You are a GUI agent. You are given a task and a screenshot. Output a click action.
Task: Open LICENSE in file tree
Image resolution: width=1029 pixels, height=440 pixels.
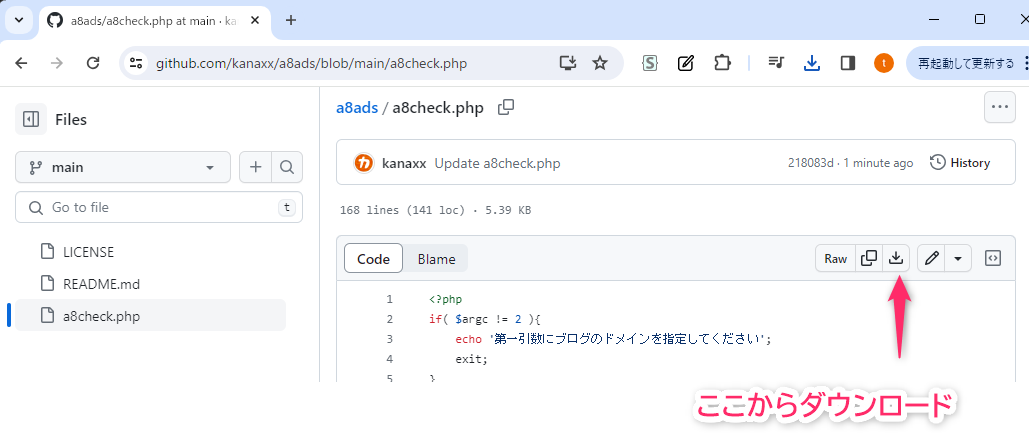(x=88, y=252)
